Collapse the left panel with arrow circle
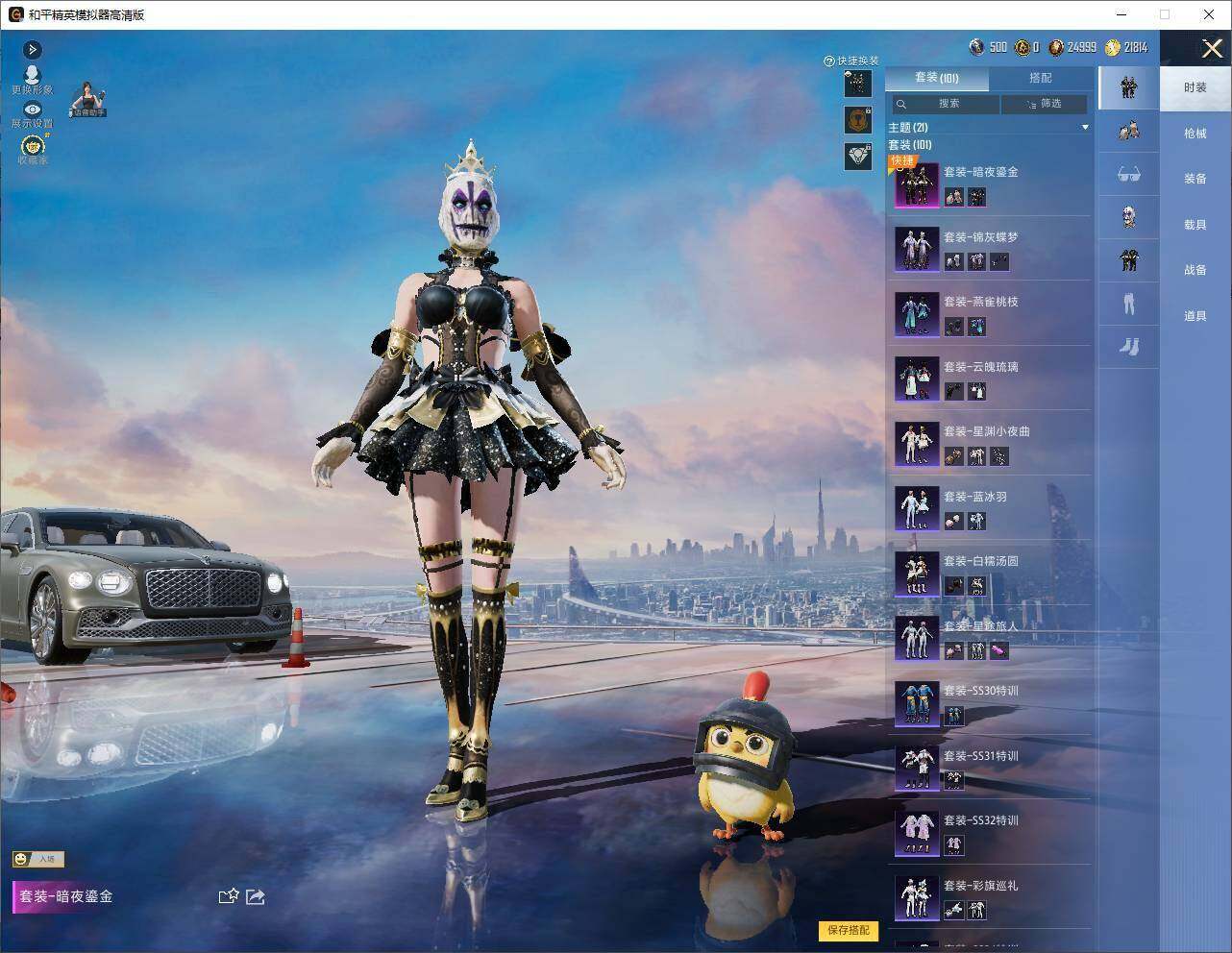 coord(32,49)
